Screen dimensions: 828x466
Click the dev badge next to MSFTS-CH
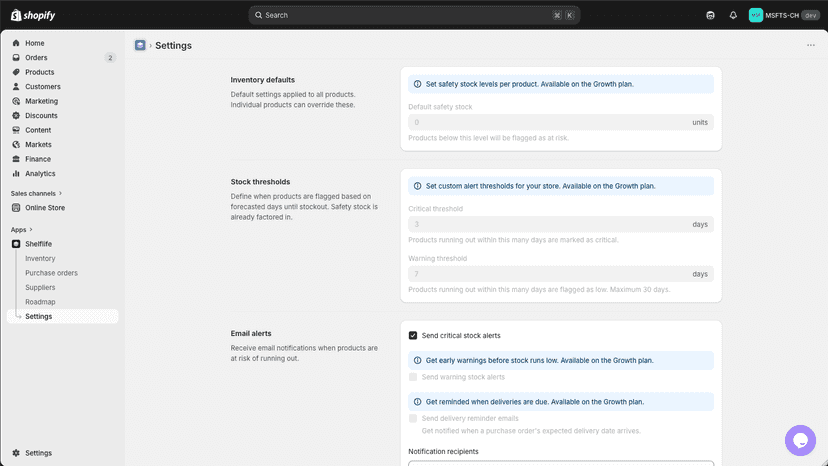coord(811,15)
